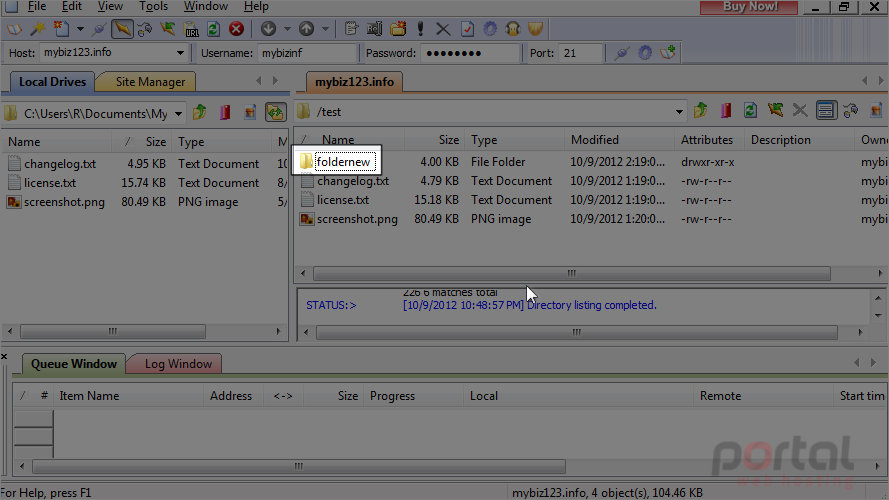Click the Download arrow button
Image resolution: width=889 pixels, height=500 pixels.
pyautogui.click(x=268, y=29)
